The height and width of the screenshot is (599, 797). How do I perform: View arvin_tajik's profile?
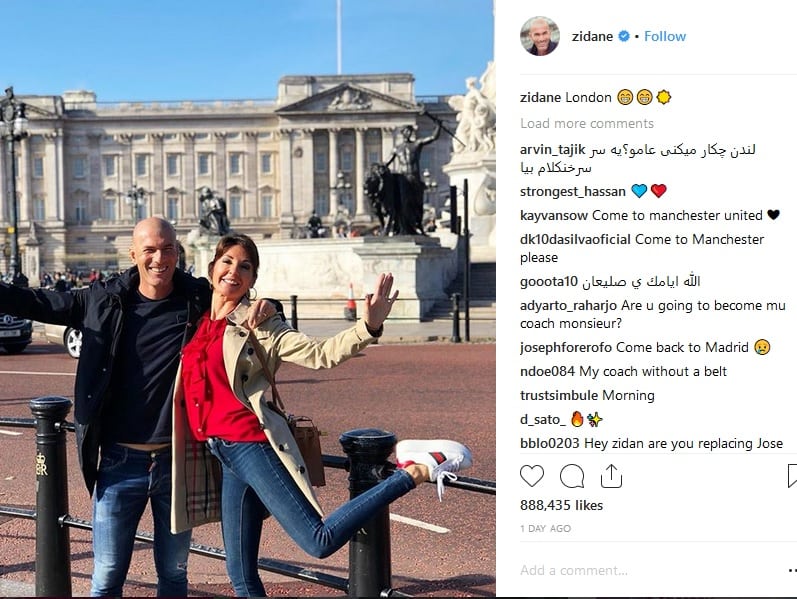553,149
